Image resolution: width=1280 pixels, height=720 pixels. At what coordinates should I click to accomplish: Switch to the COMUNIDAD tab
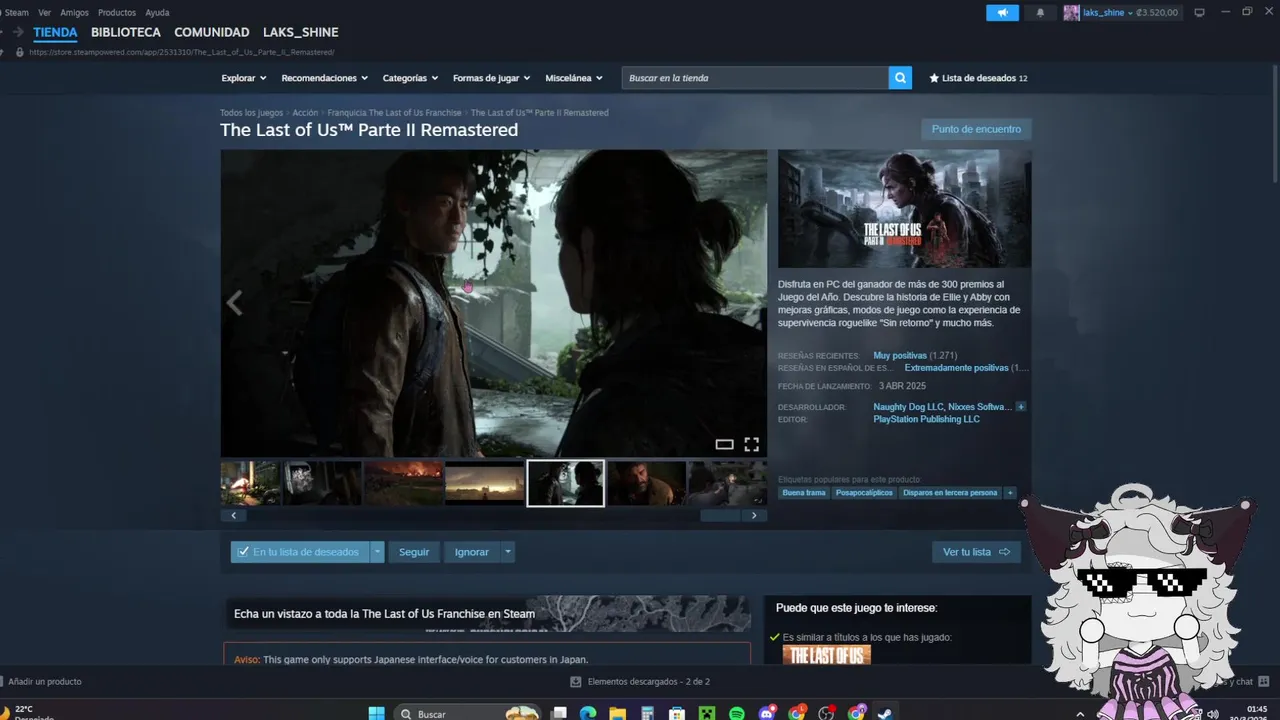coord(212,32)
